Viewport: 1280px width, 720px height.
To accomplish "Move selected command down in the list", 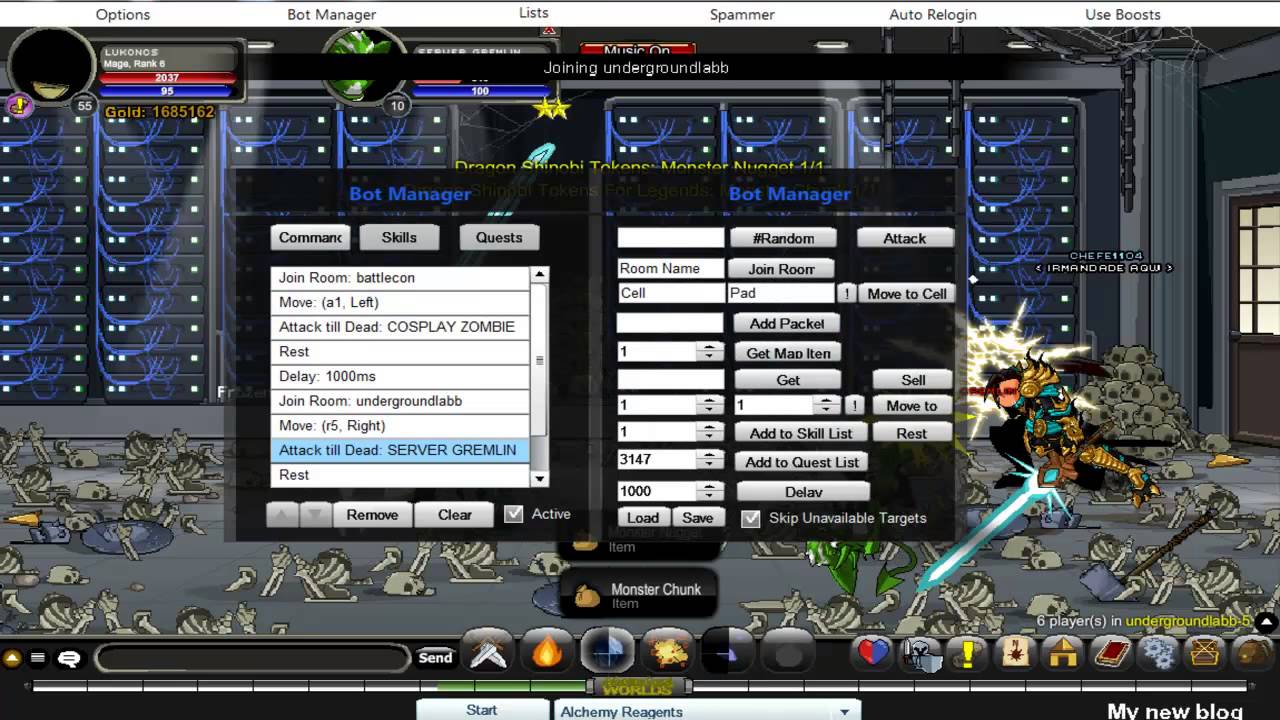I will coord(315,514).
